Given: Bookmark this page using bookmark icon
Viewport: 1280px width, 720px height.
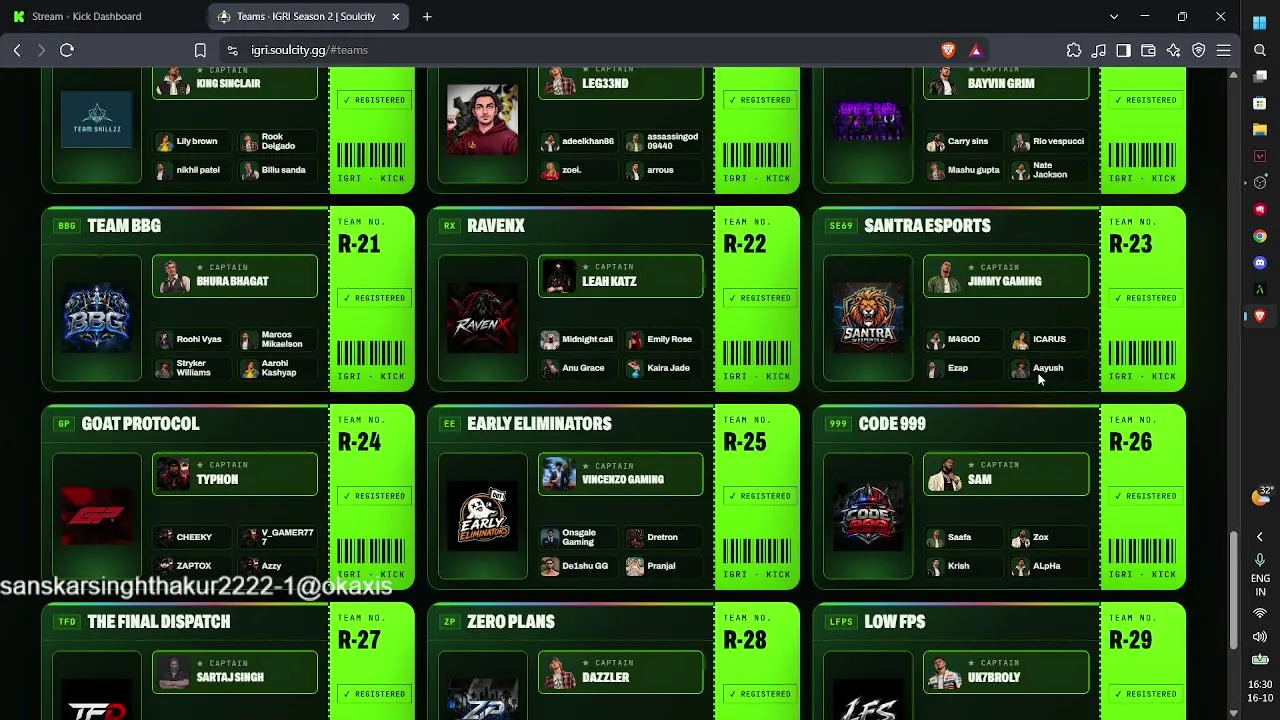Looking at the screenshot, I should 200,50.
